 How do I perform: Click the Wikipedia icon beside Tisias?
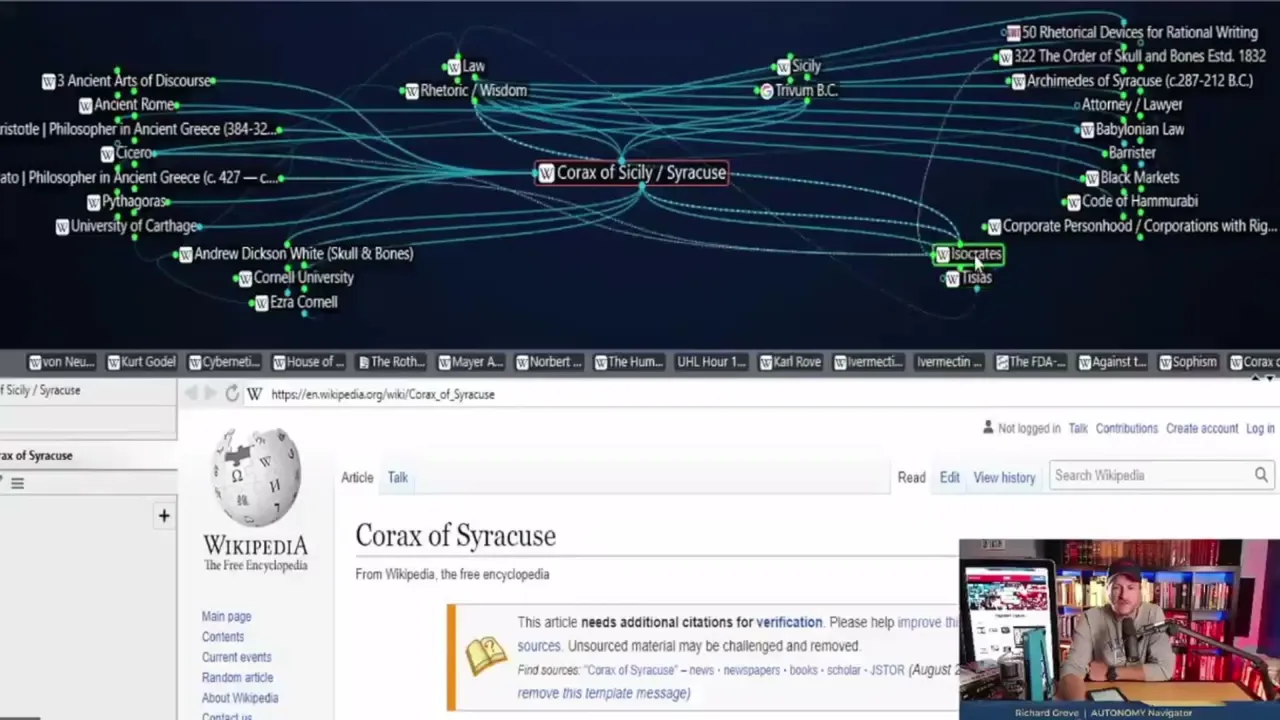[952, 279]
